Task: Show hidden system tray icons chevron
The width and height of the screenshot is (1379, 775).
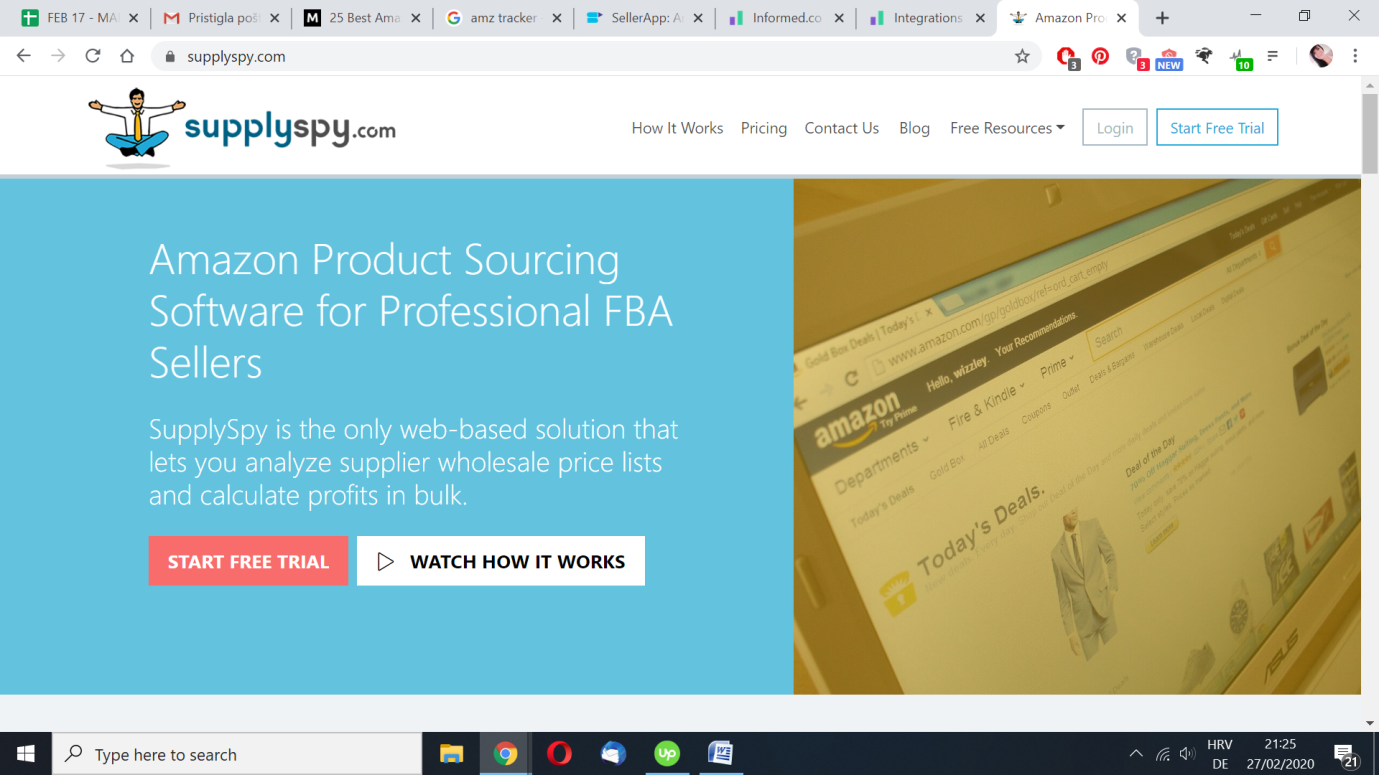Action: tap(1135, 754)
